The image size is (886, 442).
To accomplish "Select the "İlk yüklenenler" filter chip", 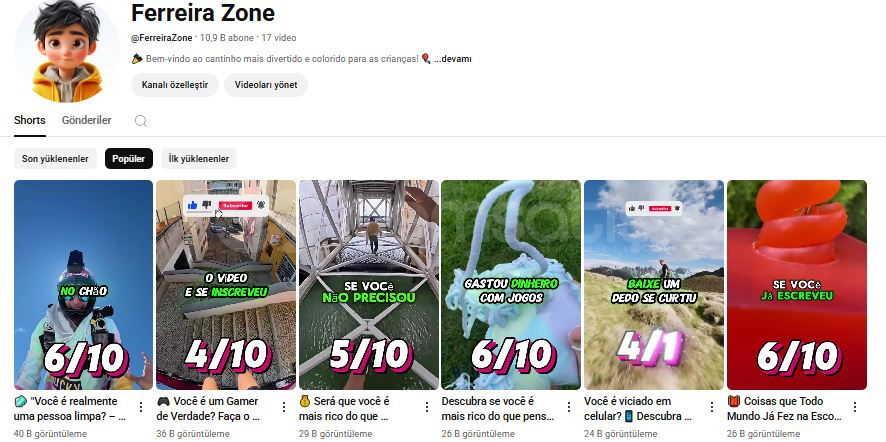I will pos(199,159).
